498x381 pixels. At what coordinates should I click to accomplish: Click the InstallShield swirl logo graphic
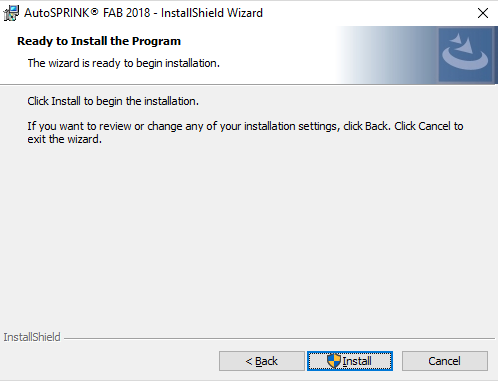465,55
